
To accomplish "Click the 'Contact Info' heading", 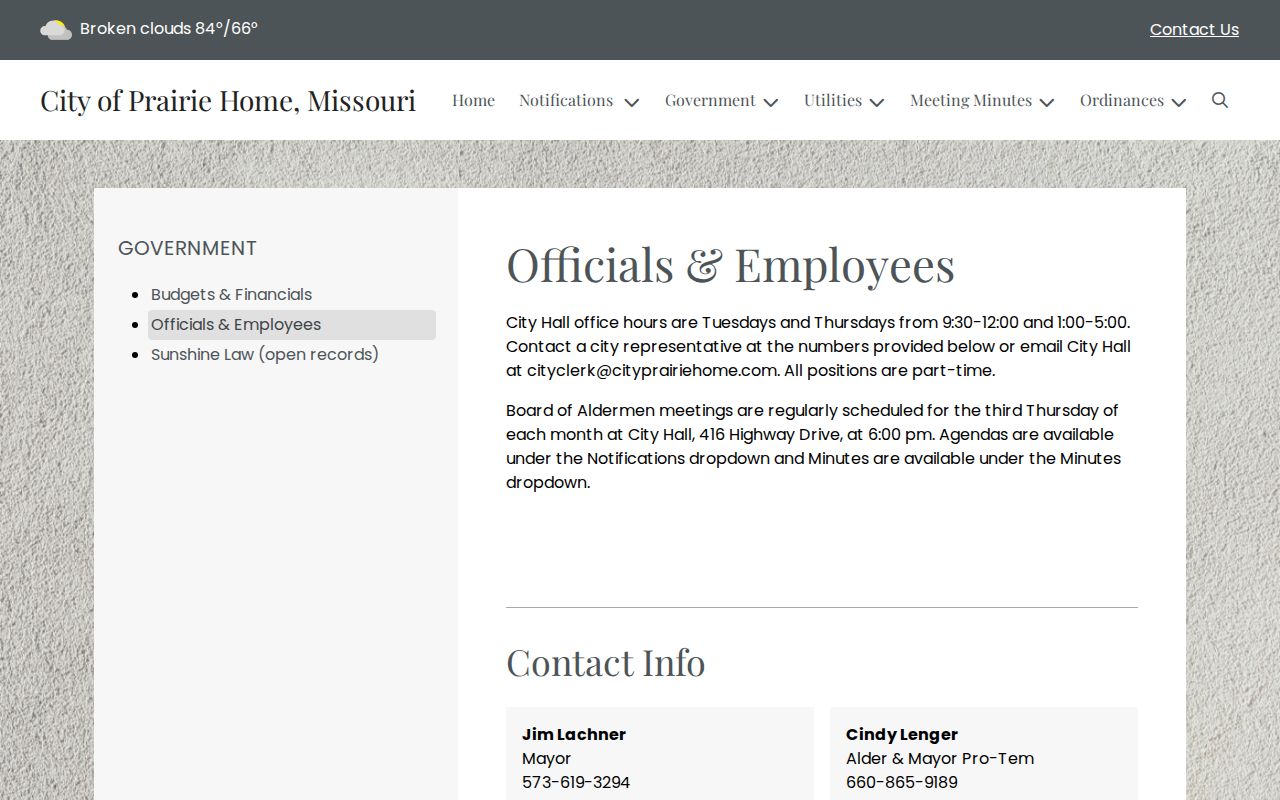I will pos(605,663).
